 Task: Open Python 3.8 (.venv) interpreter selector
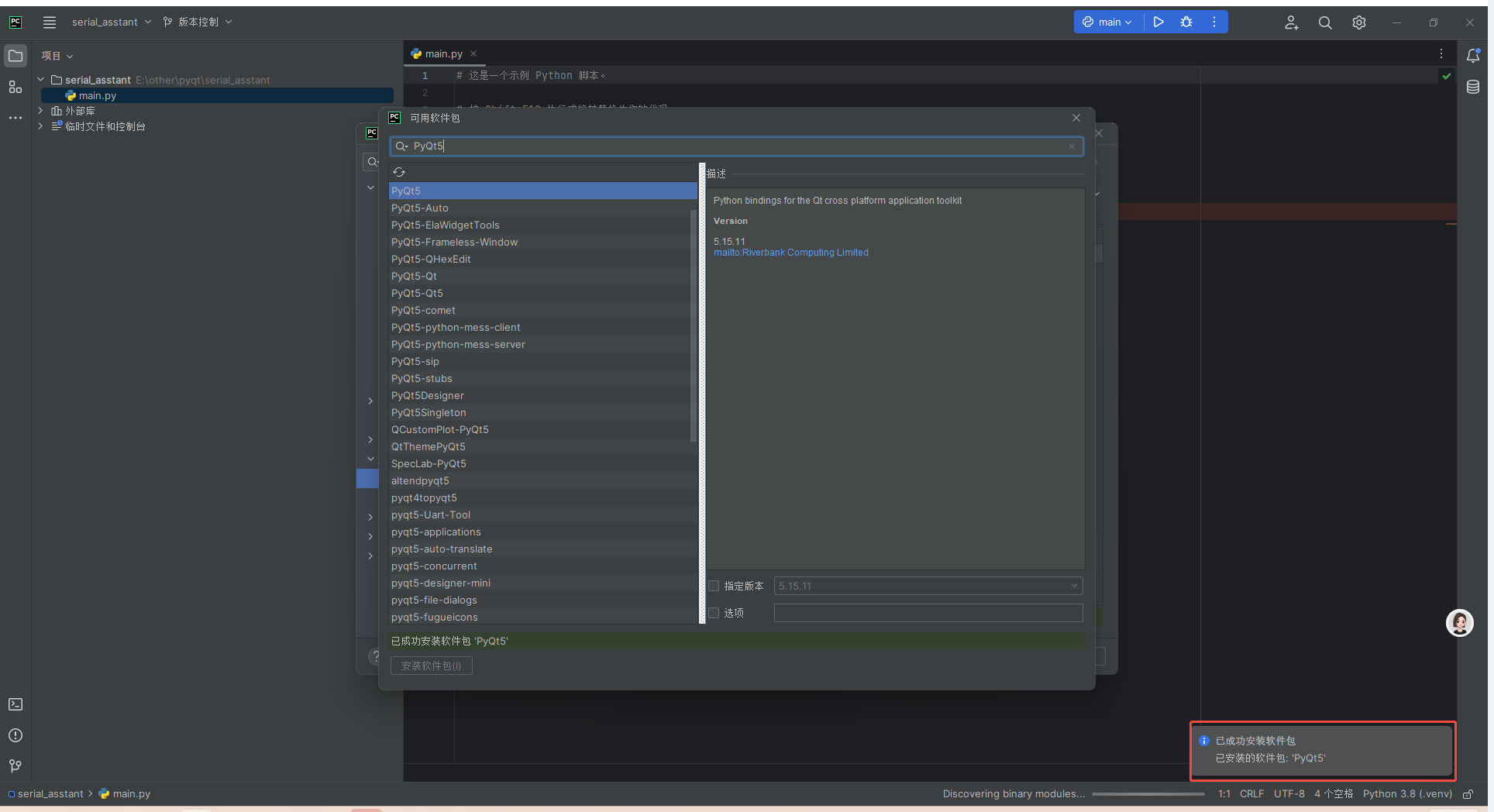tap(1407, 794)
